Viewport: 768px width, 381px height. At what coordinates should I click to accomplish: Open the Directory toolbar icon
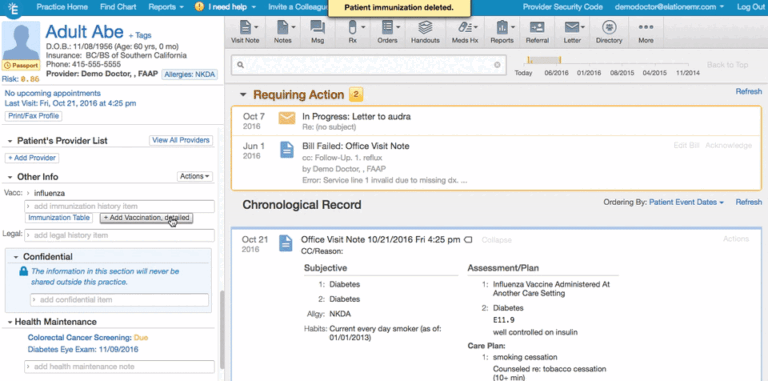tap(609, 32)
